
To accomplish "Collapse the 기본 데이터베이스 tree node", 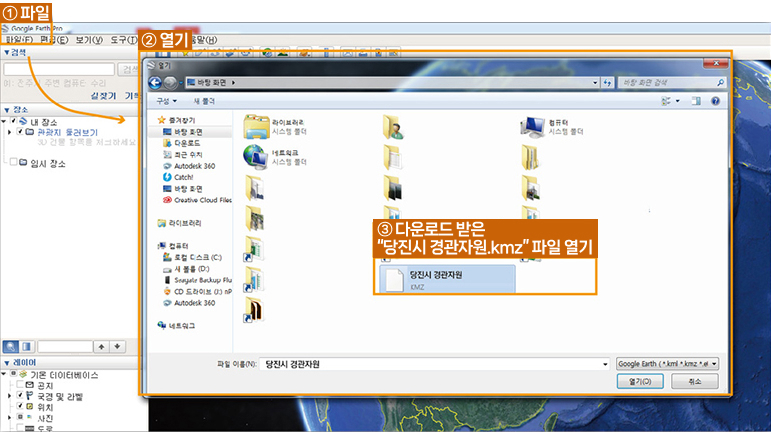I will pos(4,374).
